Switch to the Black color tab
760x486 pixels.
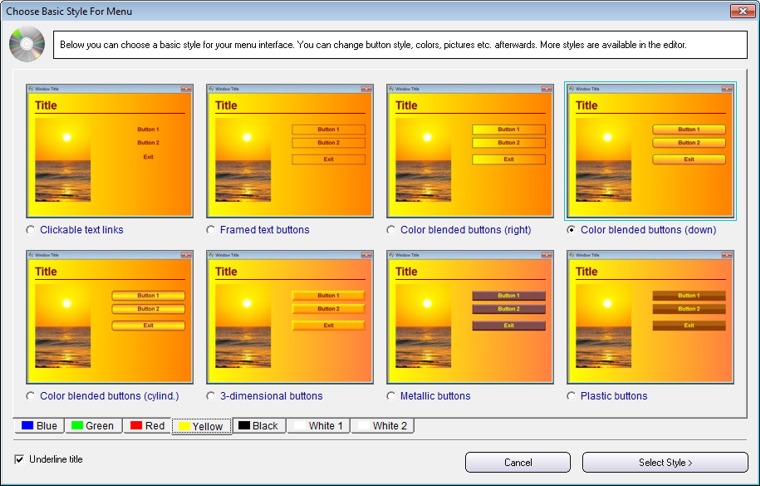259,425
